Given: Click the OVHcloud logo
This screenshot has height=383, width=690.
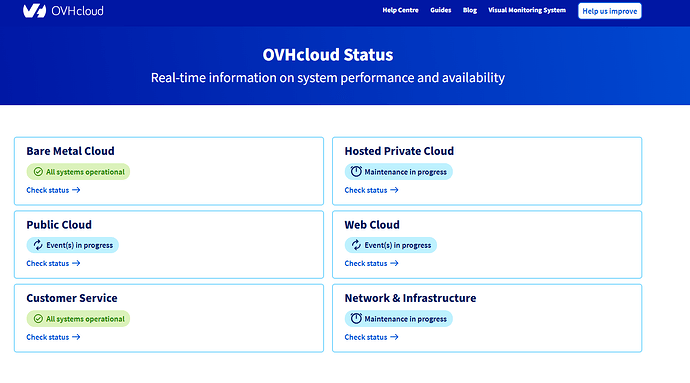Looking at the screenshot, I should [x=63, y=11].
